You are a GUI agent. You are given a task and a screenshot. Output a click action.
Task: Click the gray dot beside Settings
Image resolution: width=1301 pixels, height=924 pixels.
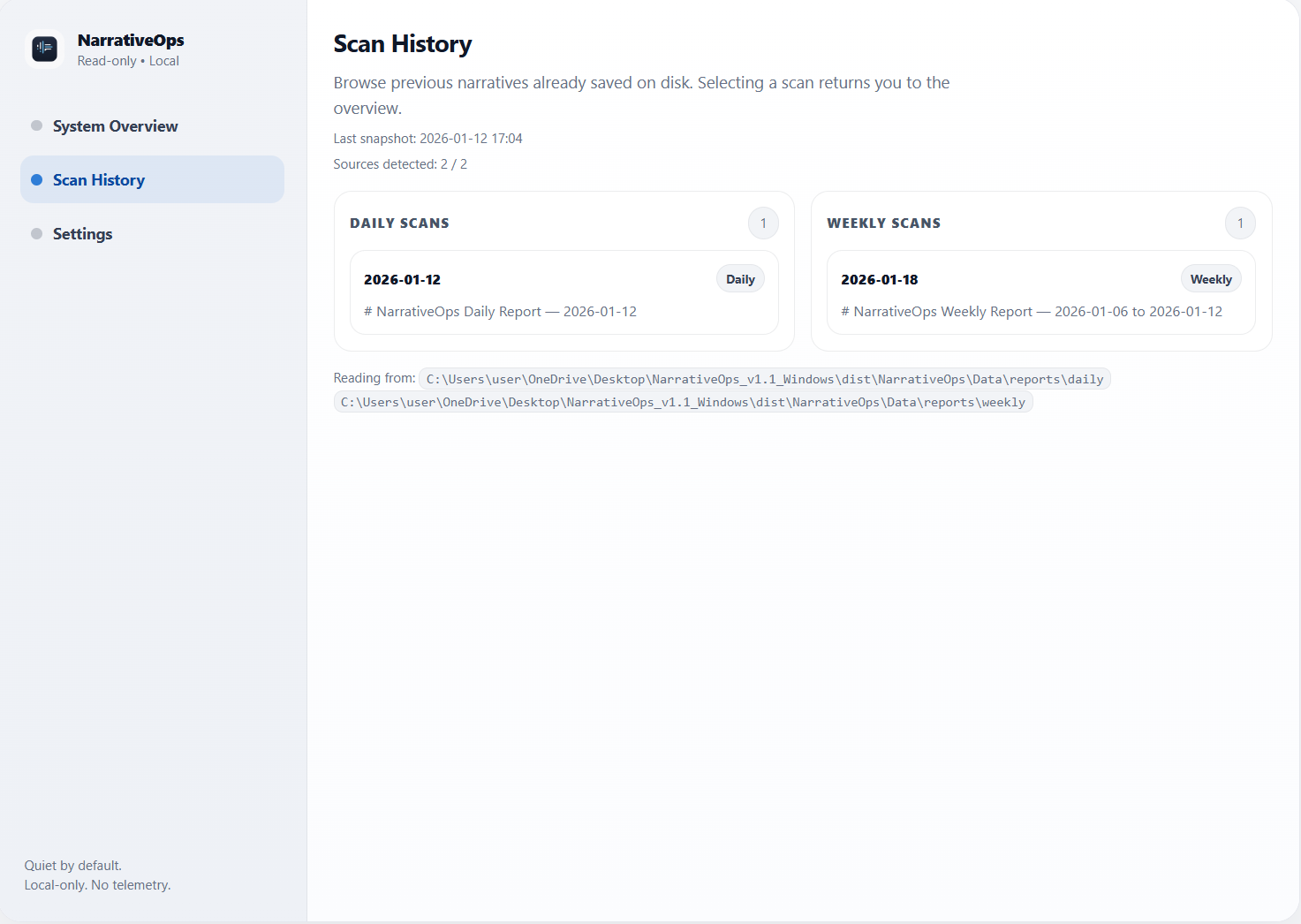click(36, 234)
